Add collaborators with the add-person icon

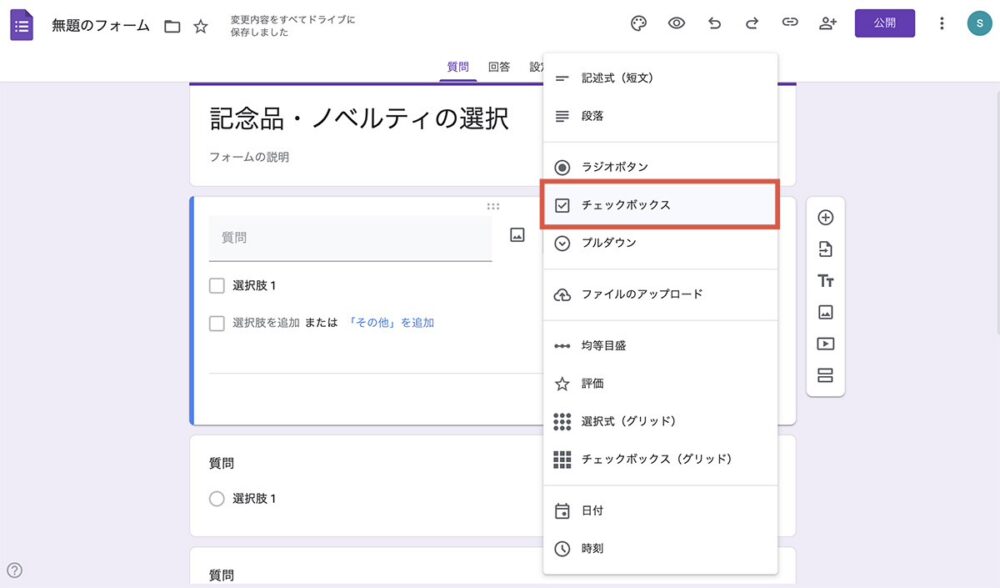[827, 22]
